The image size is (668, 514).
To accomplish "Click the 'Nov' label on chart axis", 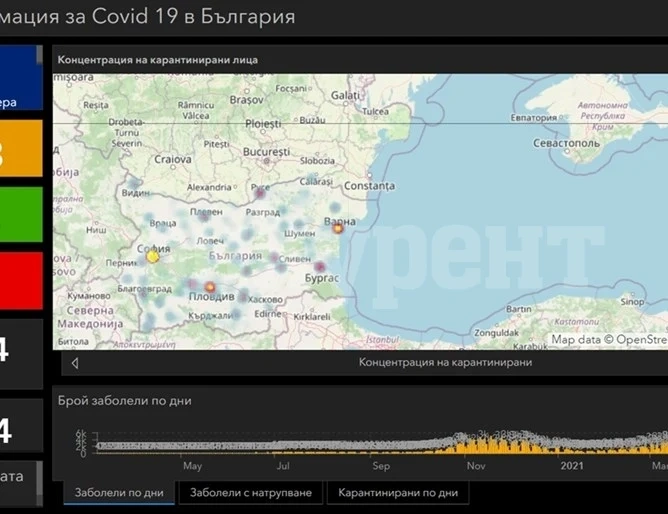I will 476,466.
